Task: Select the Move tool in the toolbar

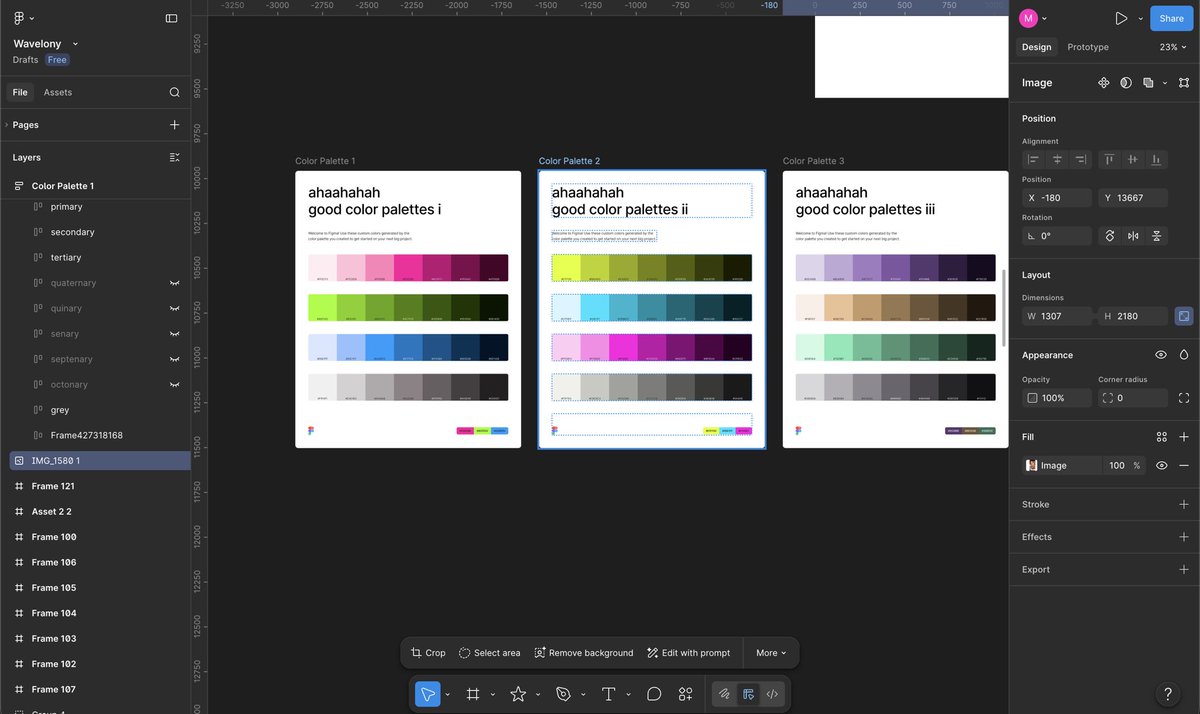Action: click(x=427, y=694)
